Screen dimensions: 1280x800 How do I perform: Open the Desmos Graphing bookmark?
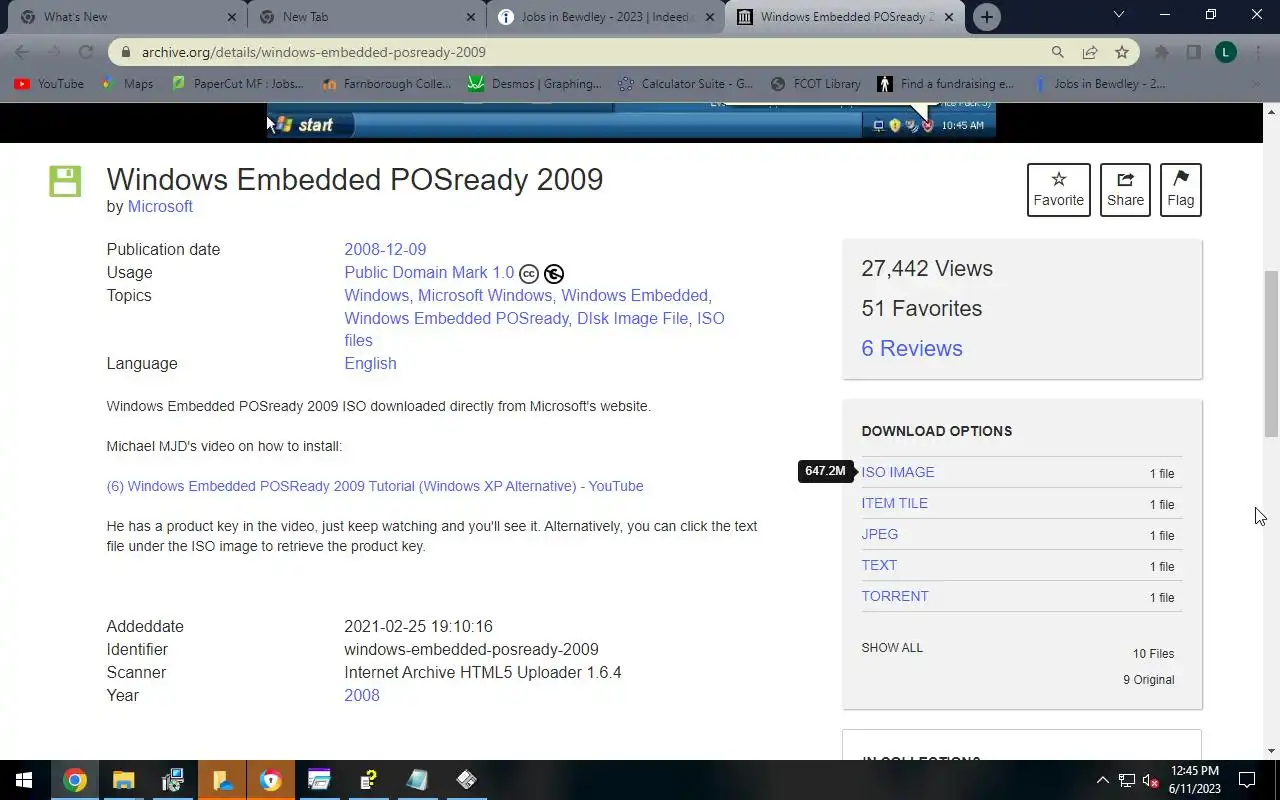click(x=536, y=84)
